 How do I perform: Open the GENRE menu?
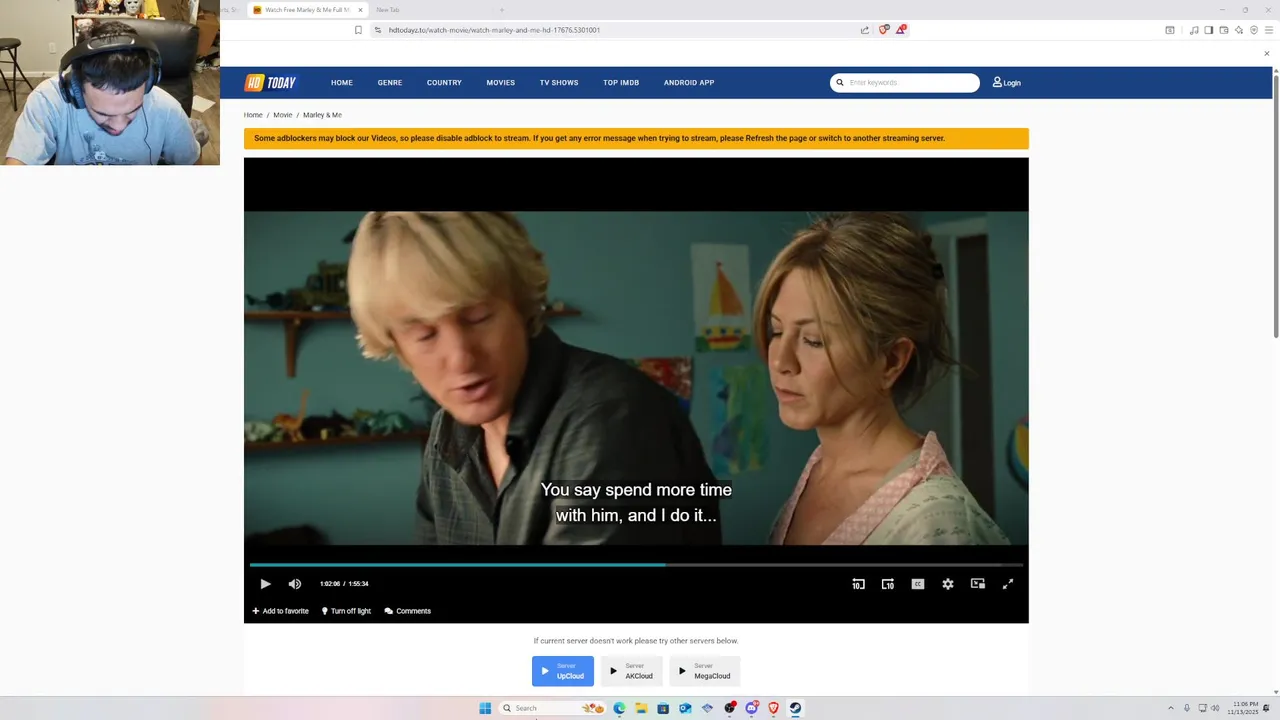(390, 83)
